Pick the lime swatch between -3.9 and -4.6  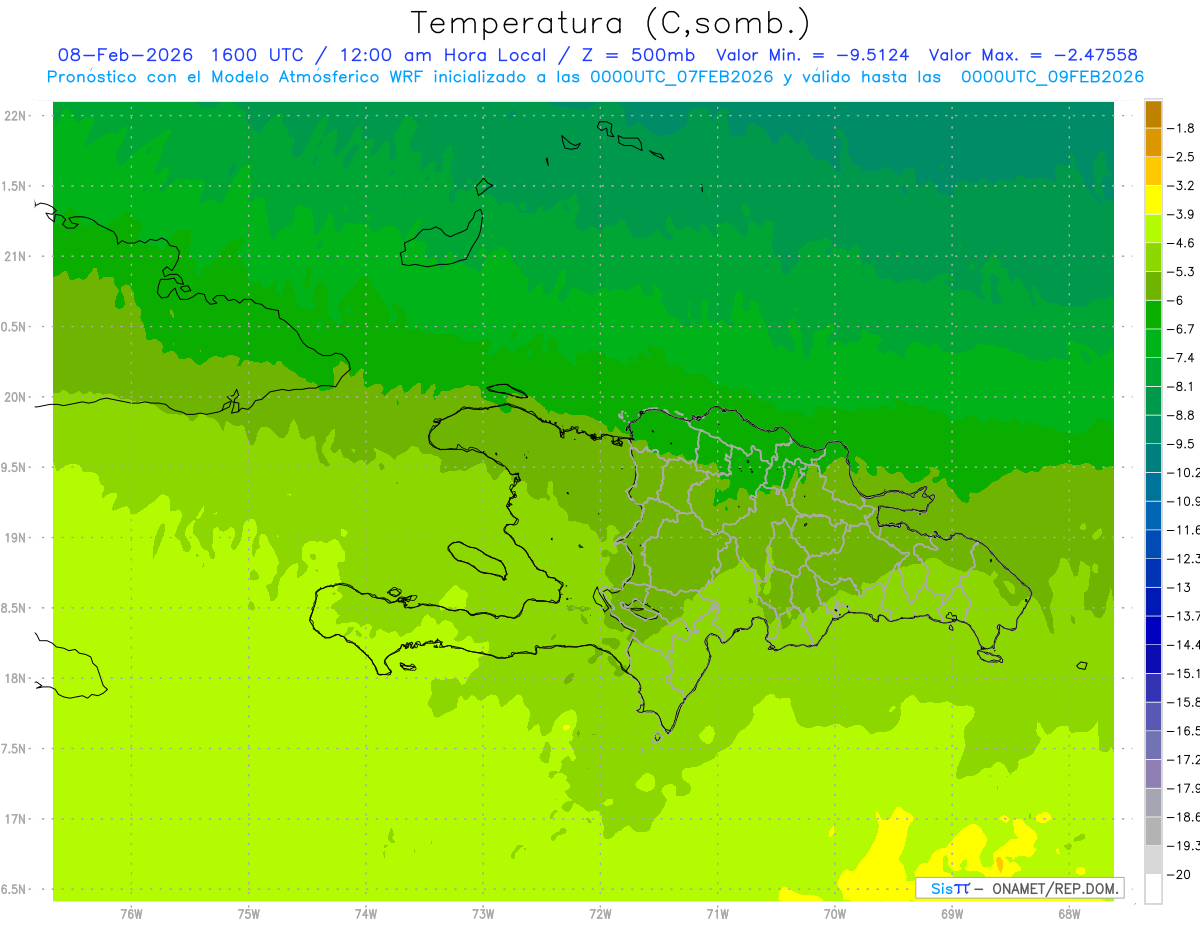tap(1153, 229)
